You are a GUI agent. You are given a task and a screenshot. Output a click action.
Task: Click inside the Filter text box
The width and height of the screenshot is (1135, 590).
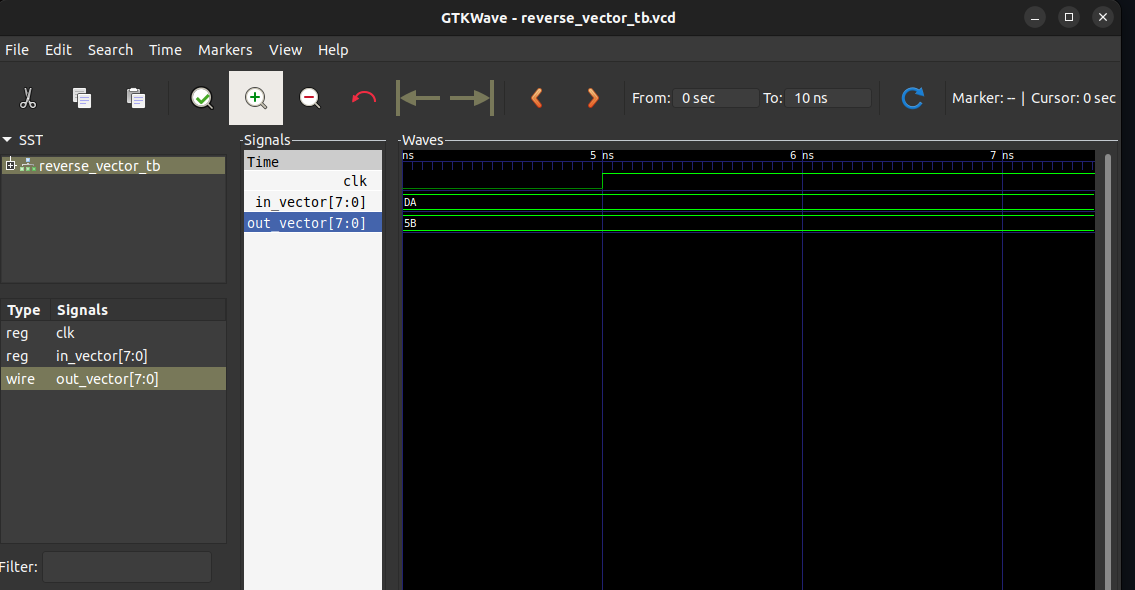[126, 566]
